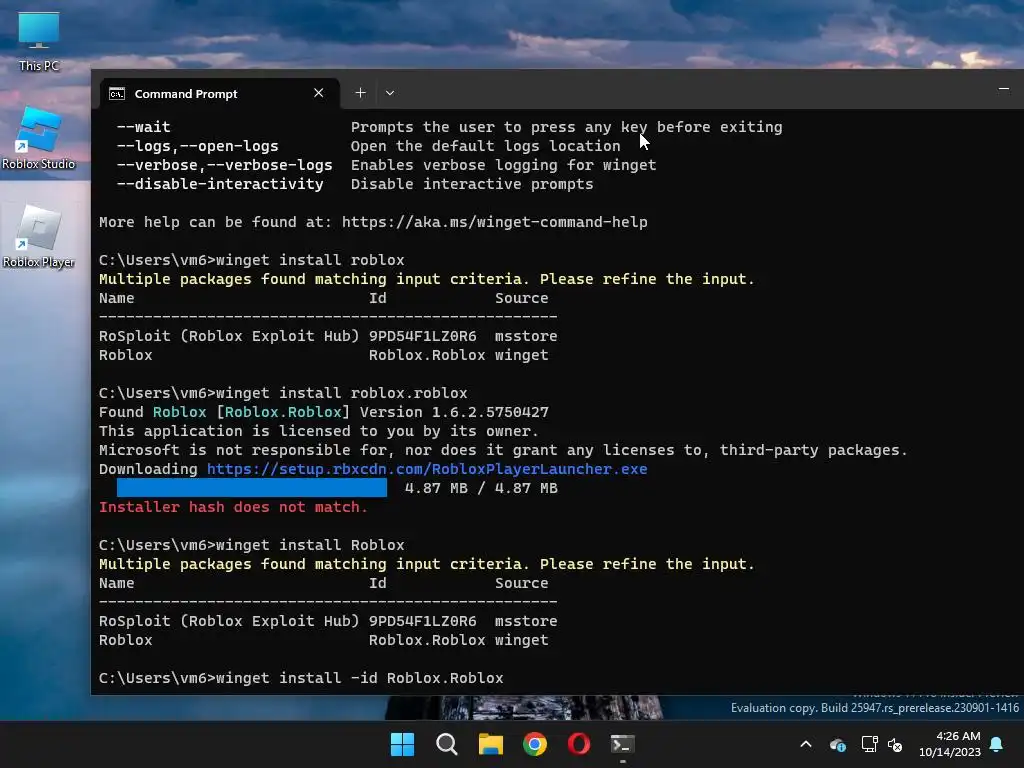This screenshot has width=1024, height=768.
Task: Launch Google Chrome from taskbar
Action: [535, 744]
